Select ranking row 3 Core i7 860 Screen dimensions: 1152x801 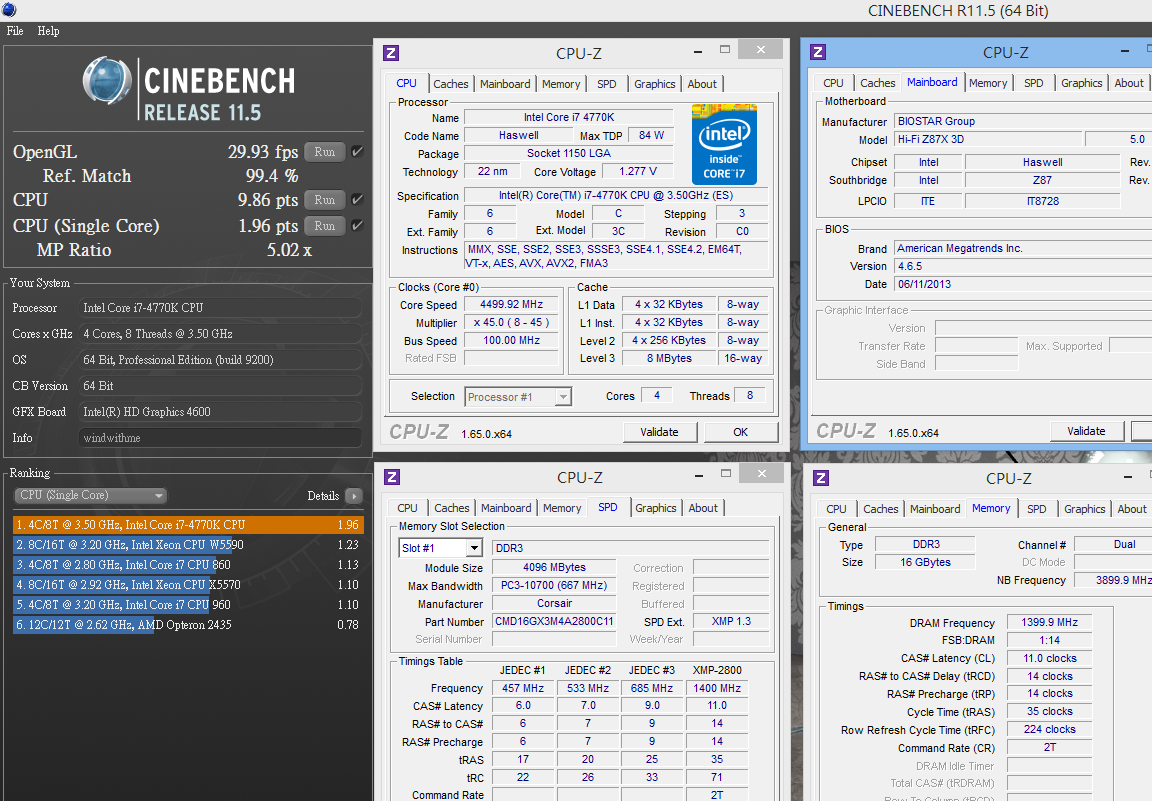click(188, 564)
